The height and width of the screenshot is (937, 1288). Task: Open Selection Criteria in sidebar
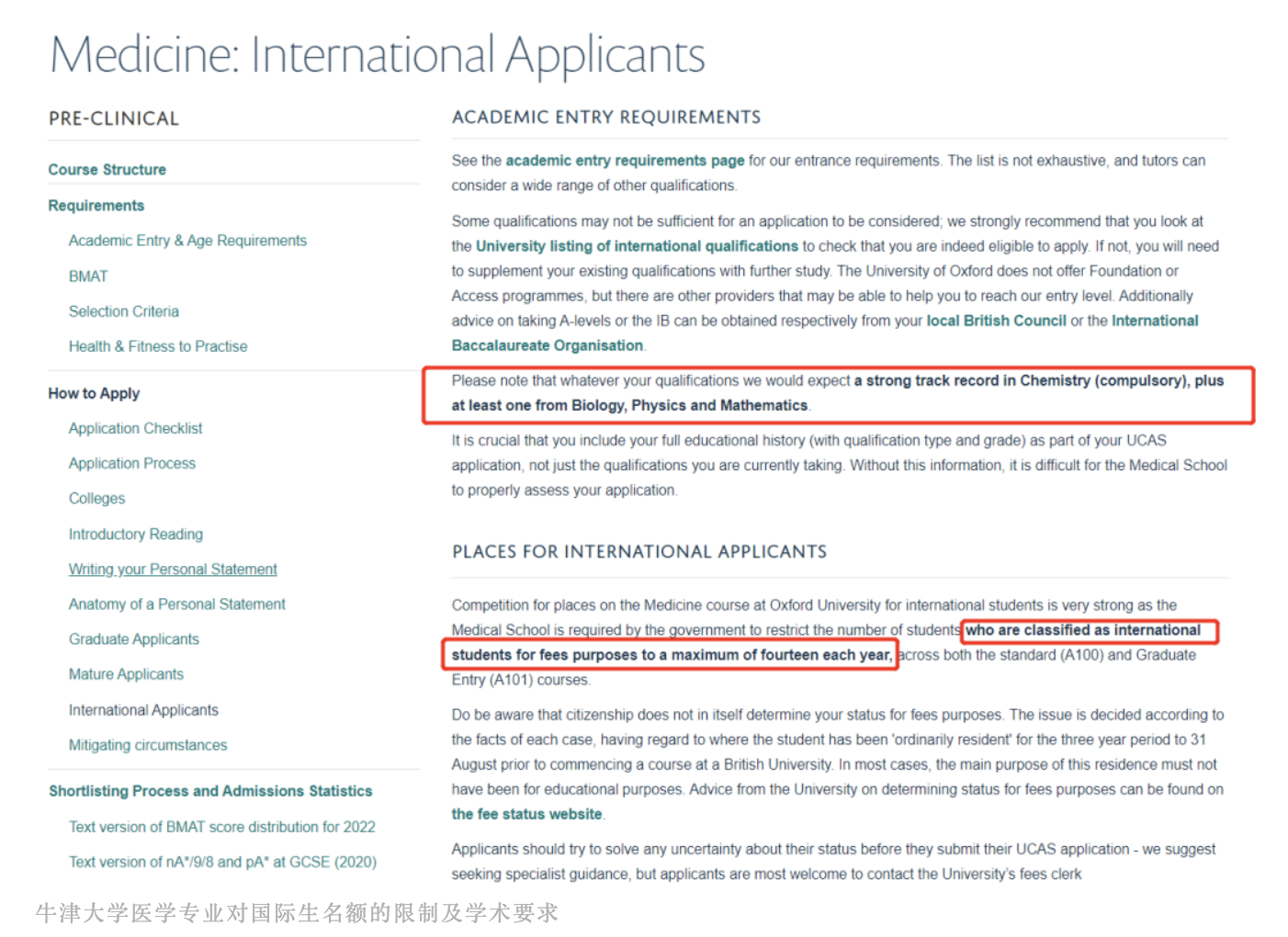pyautogui.click(x=124, y=311)
